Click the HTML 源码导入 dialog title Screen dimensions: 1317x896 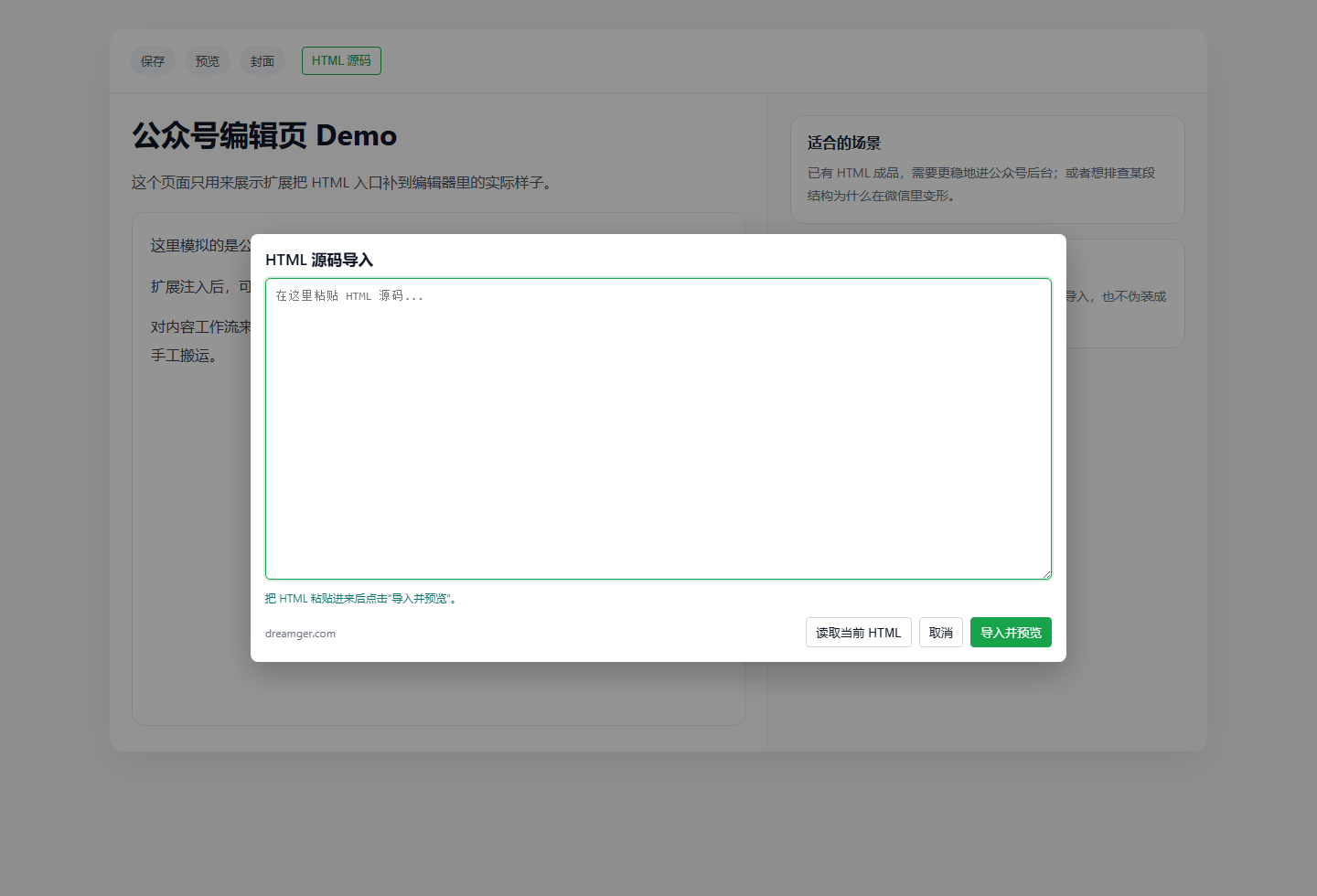tap(319, 260)
